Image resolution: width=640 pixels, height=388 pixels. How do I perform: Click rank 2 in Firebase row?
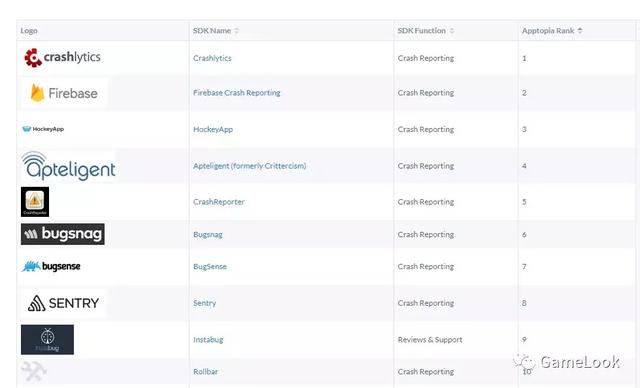point(524,93)
